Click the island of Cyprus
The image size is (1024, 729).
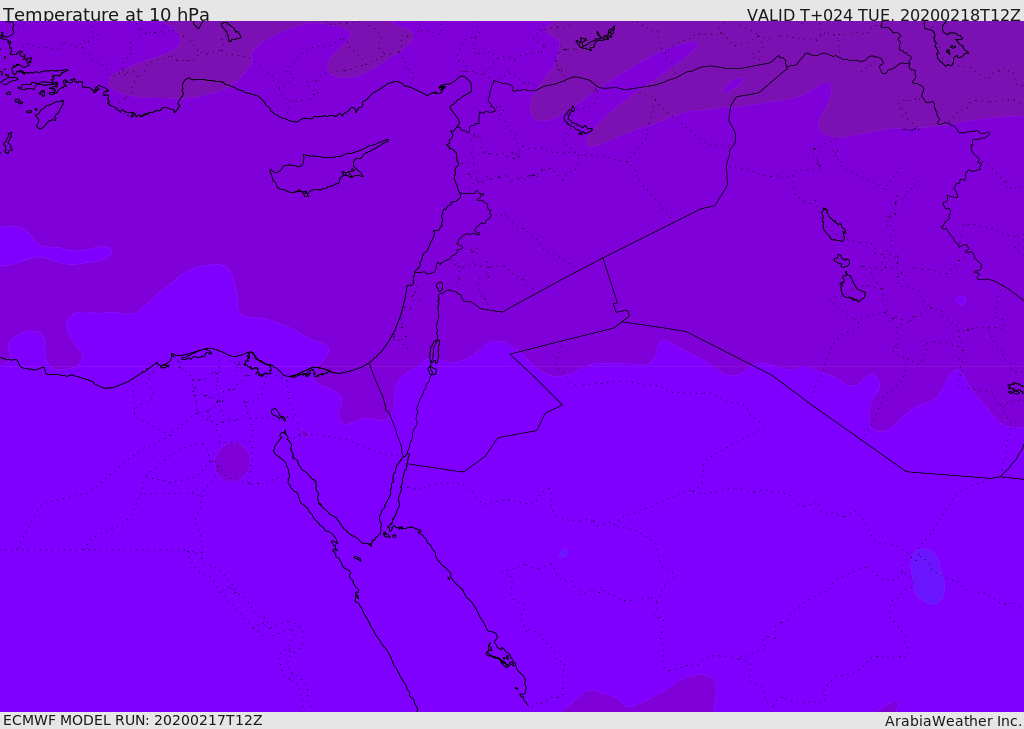pos(318,172)
